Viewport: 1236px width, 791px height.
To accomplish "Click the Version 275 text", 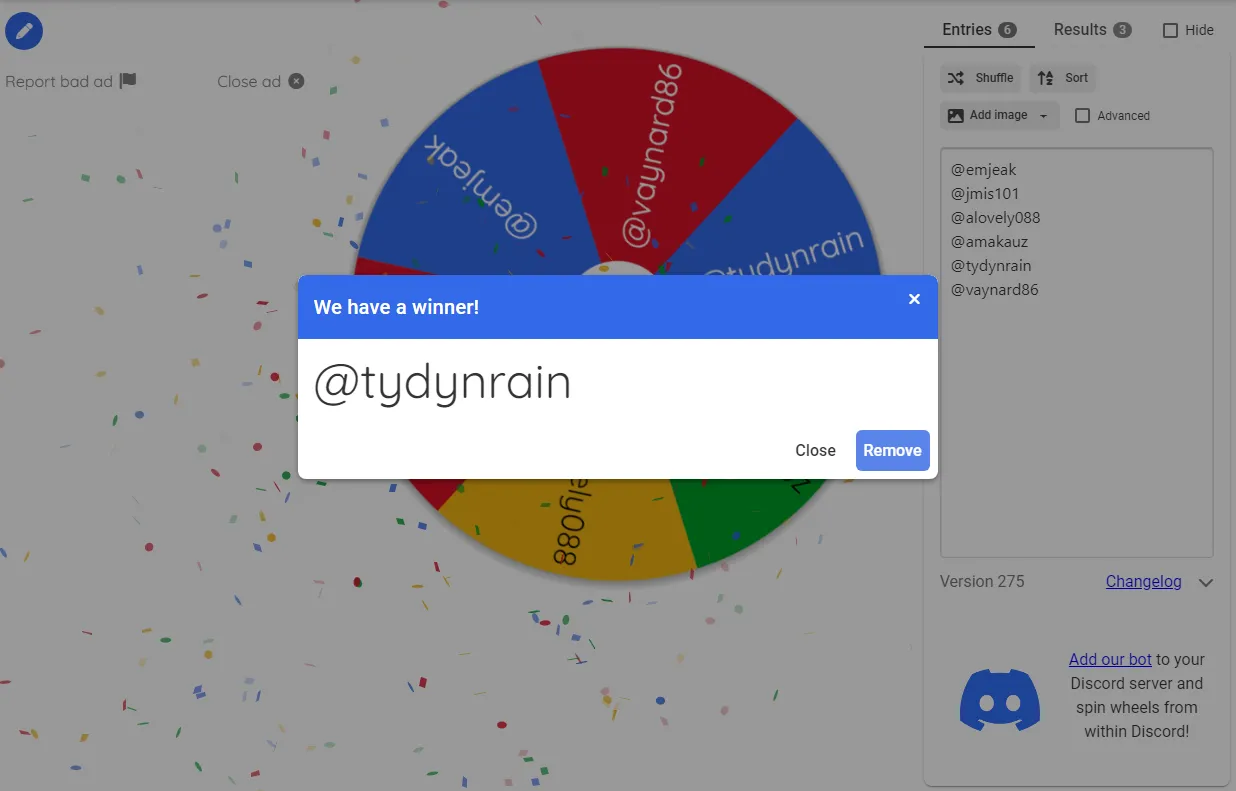I will coord(982,582).
